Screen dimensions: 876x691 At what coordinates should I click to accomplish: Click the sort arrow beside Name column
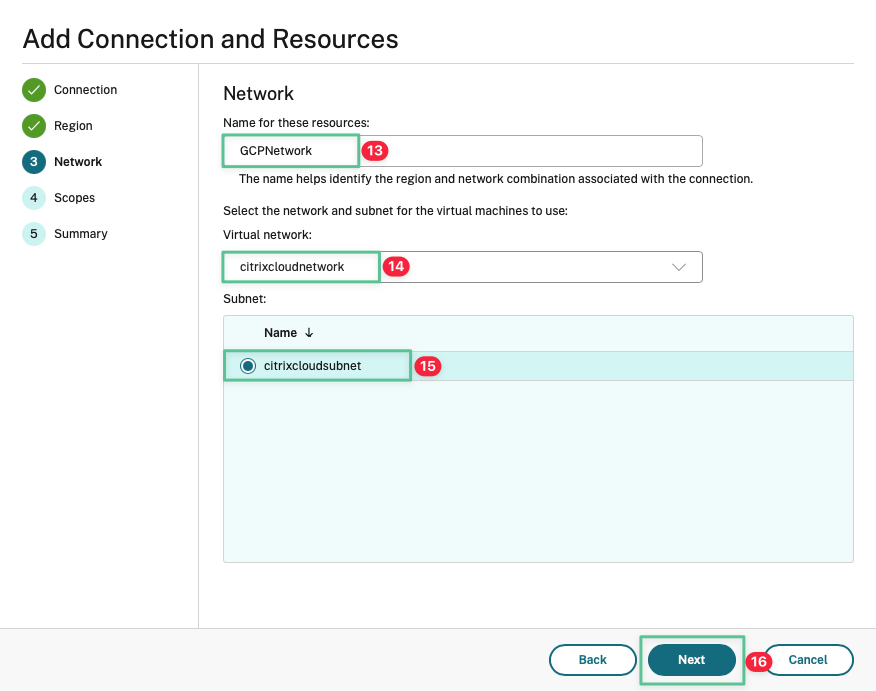tap(309, 333)
